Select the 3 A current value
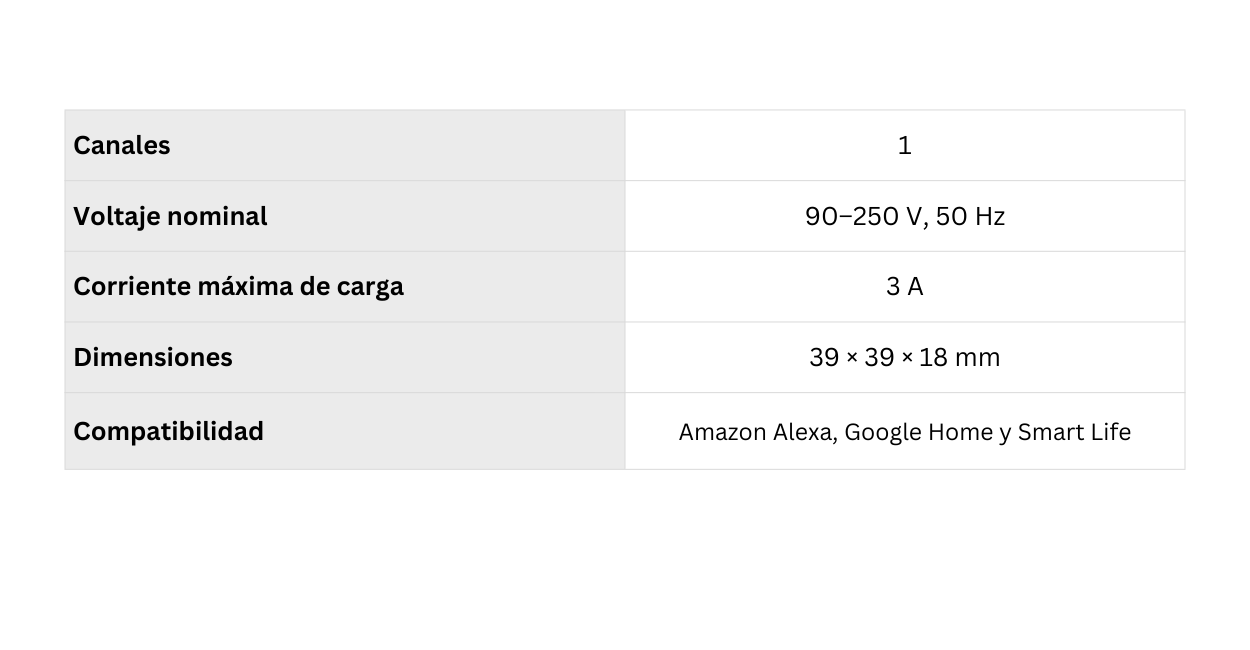 coord(904,287)
